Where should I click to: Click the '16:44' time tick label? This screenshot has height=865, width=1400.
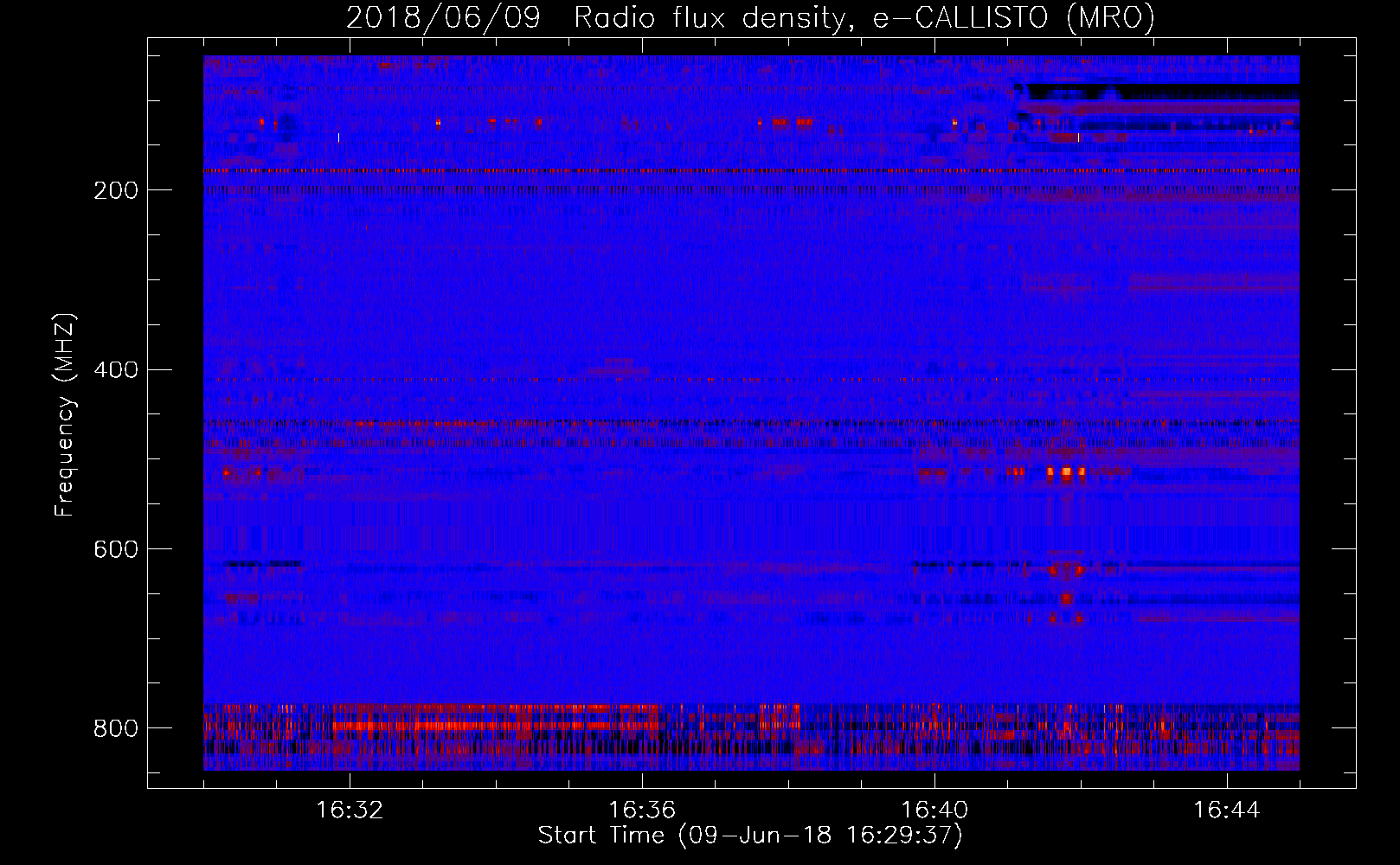coord(1227,811)
